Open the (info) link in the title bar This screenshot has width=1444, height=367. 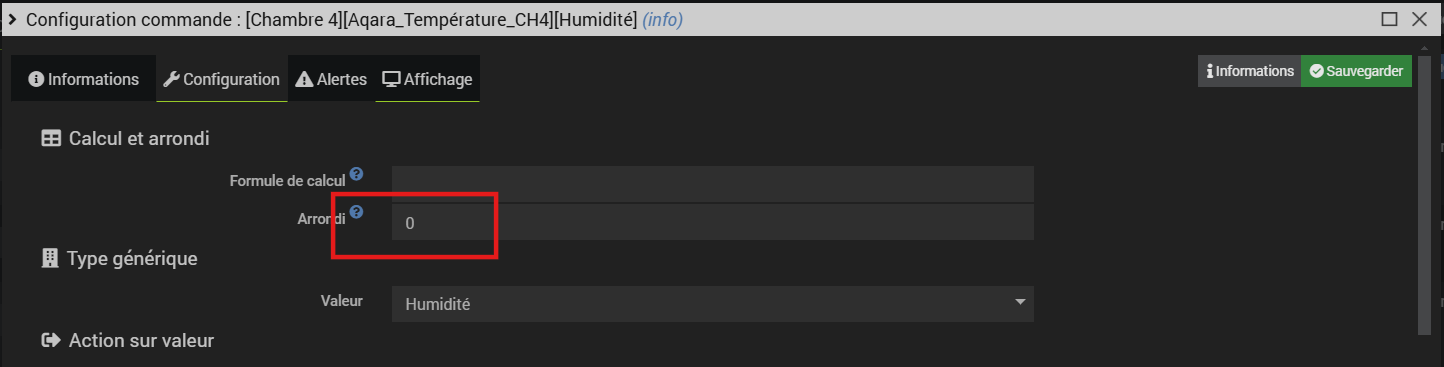pos(662,19)
